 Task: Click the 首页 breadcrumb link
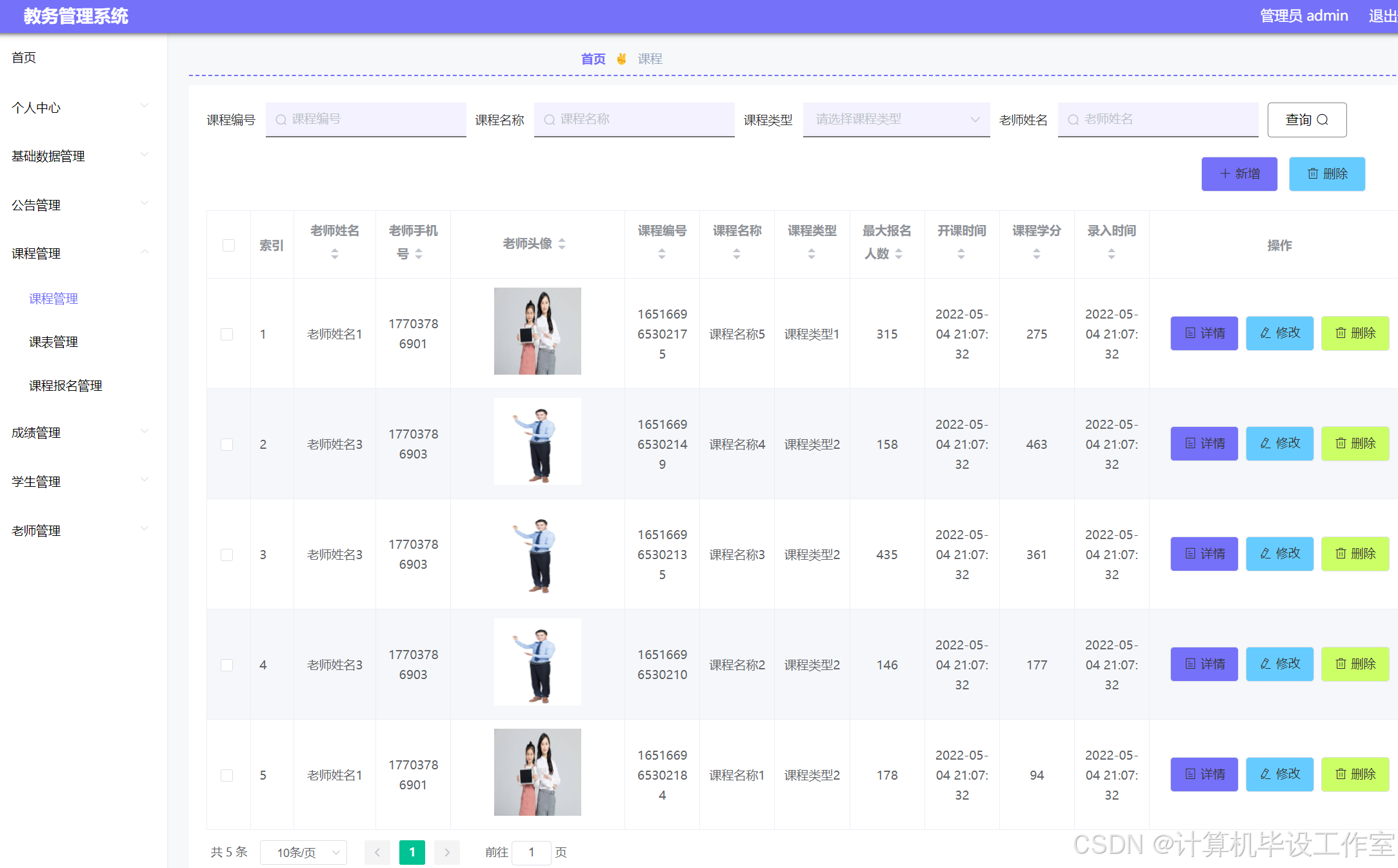pos(592,58)
